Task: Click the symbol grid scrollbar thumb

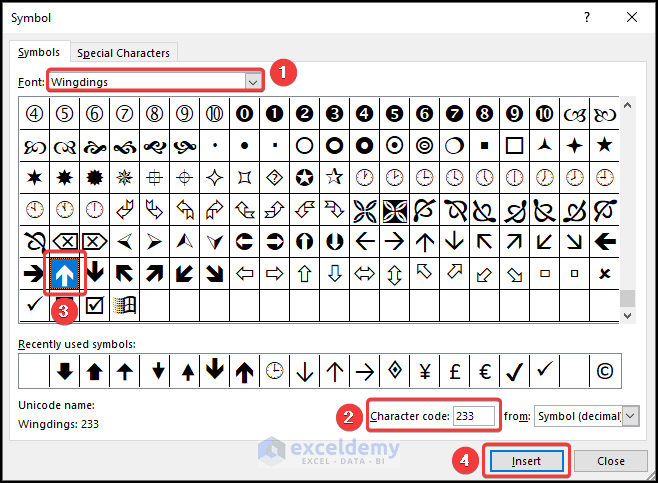Action: [x=627, y=298]
